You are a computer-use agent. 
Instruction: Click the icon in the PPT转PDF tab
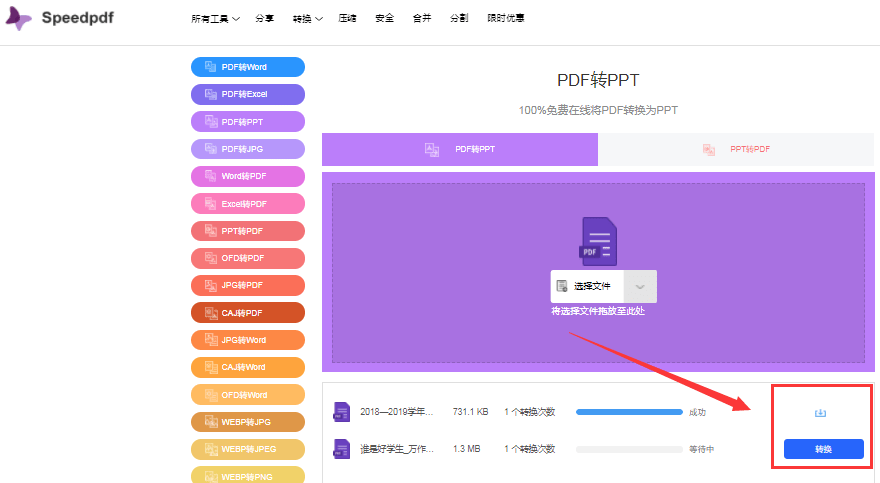click(x=709, y=149)
